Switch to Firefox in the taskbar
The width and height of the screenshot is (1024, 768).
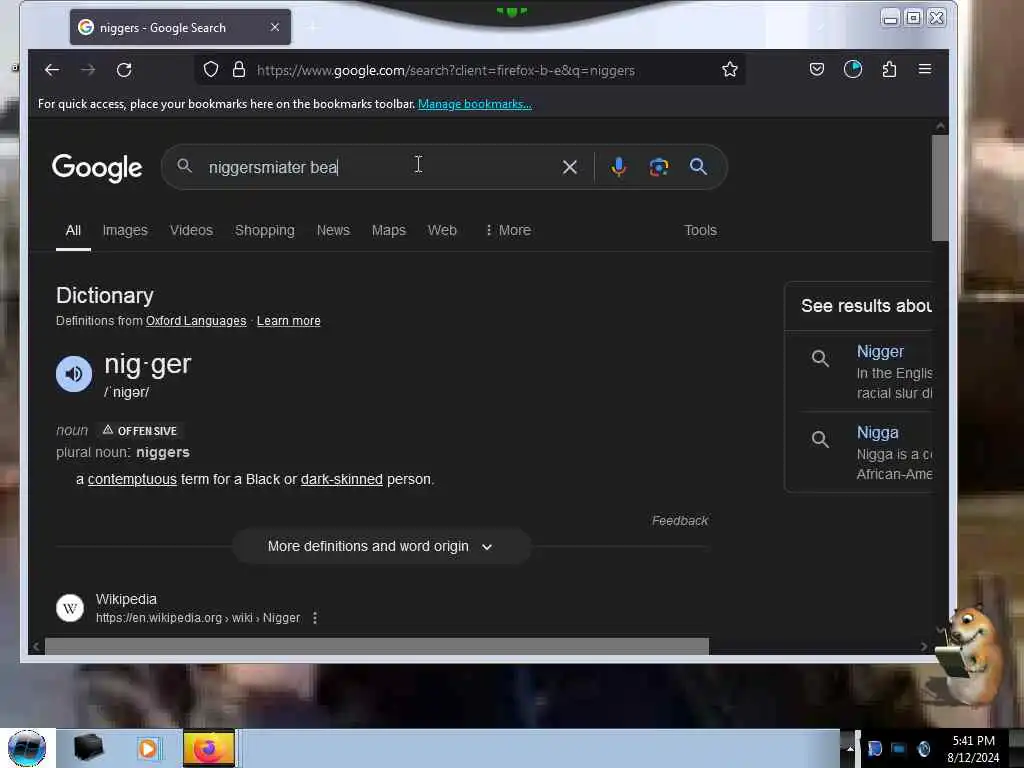208,748
